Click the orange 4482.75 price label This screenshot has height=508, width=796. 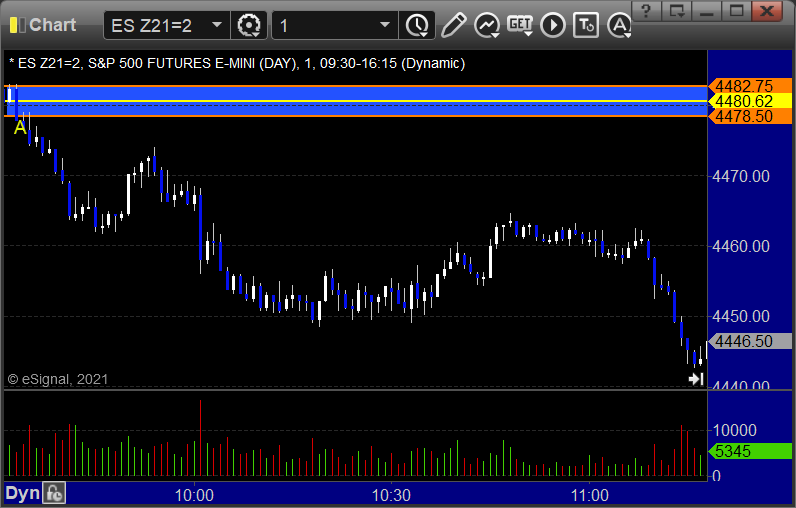(x=750, y=86)
